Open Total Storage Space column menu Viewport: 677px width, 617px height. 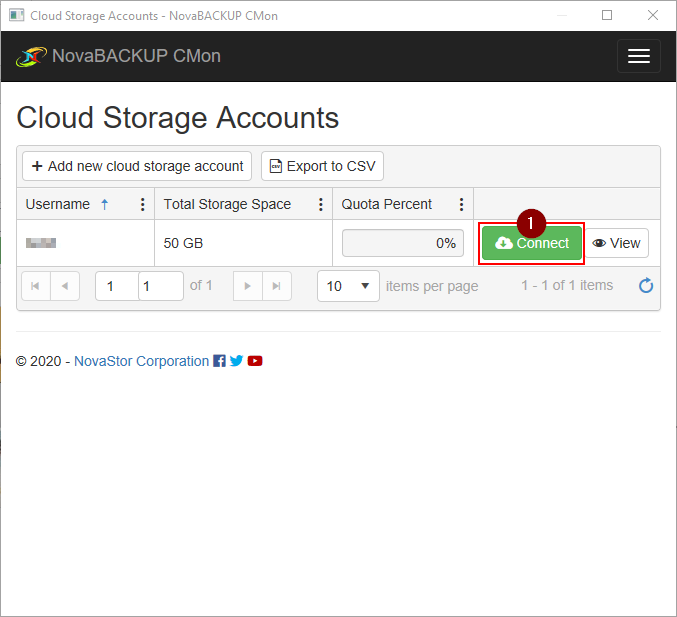coord(320,204)
